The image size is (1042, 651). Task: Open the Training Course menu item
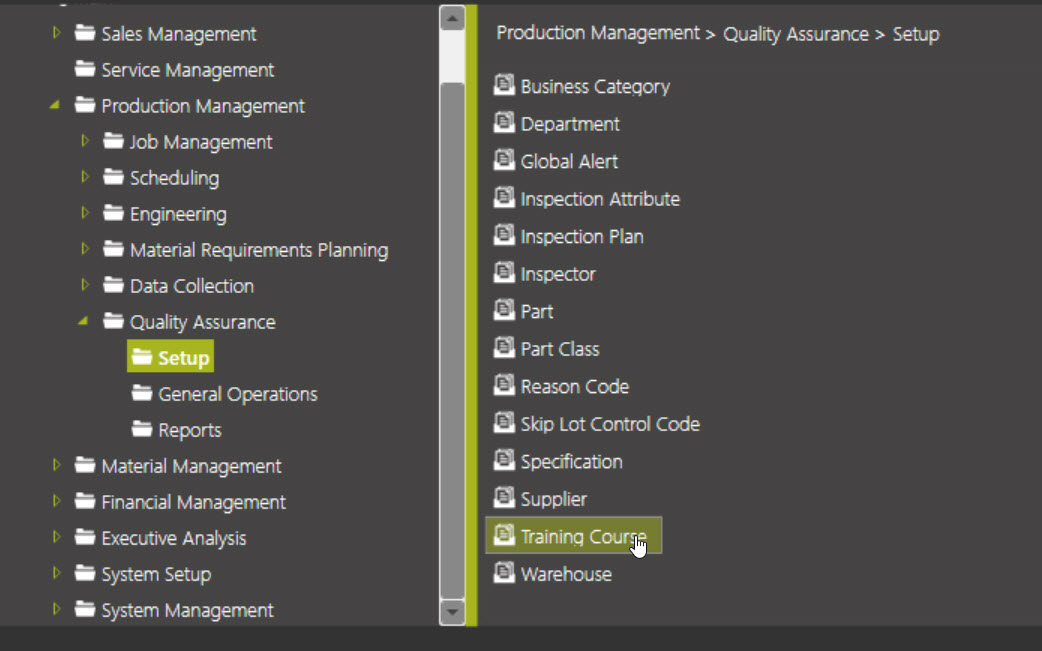[x=583, y=537]
